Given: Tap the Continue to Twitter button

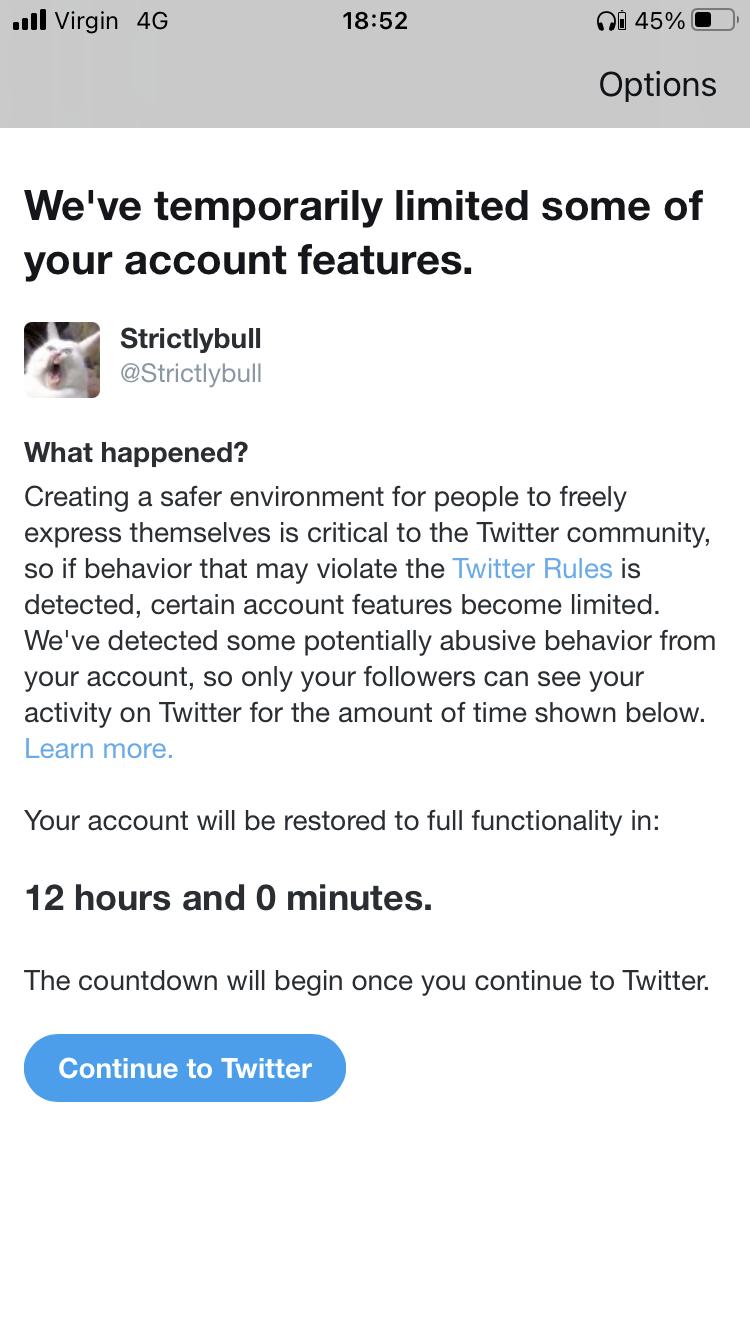Looking at the screenshot, I should pyautogui.click(x=184, y=1068).
